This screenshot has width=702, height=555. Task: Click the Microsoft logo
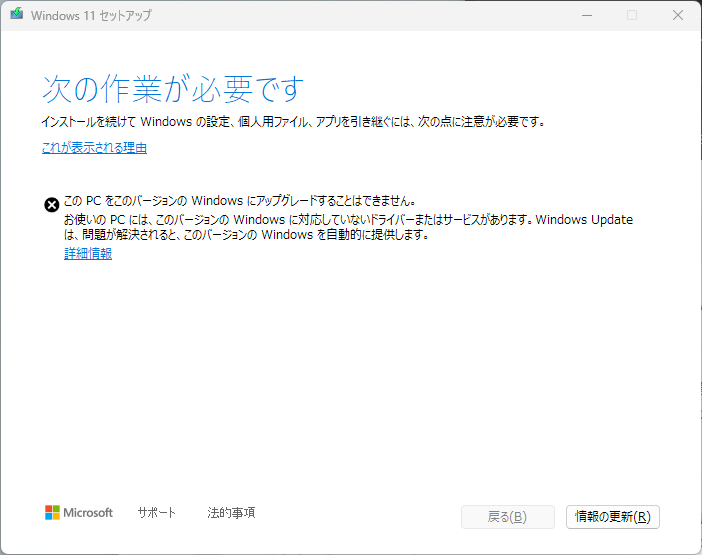pos(79,512)
